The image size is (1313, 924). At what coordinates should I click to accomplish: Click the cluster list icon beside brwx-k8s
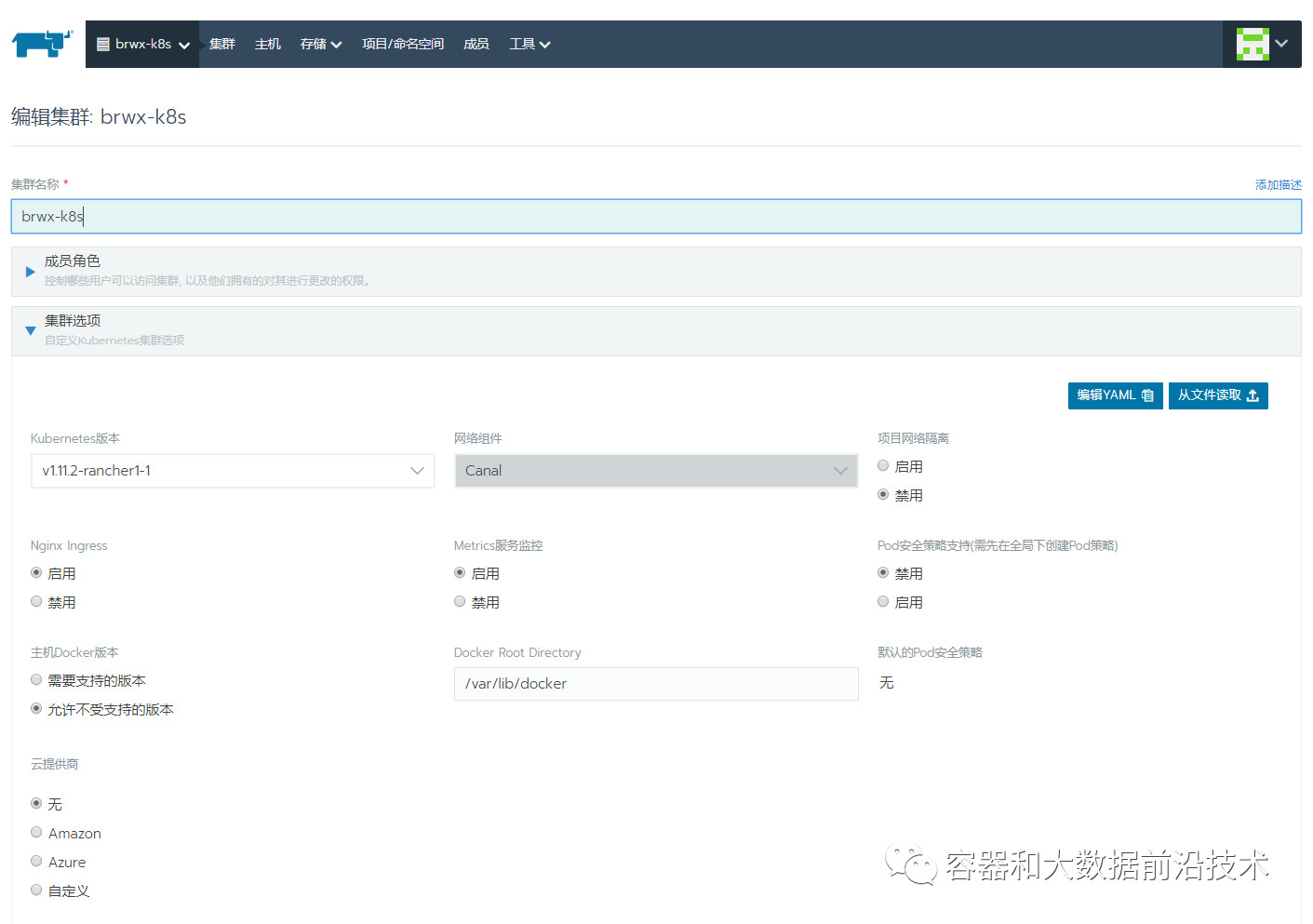click(x=103, y=44)
